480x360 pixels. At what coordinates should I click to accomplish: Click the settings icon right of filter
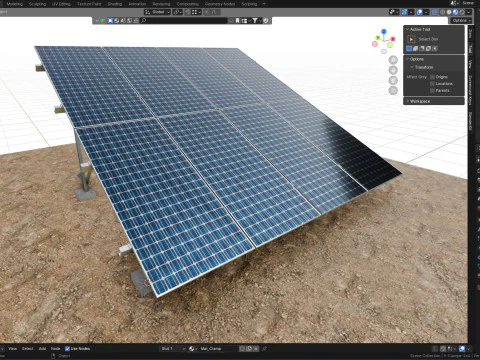pyautogui.click(x=266, y=21)
